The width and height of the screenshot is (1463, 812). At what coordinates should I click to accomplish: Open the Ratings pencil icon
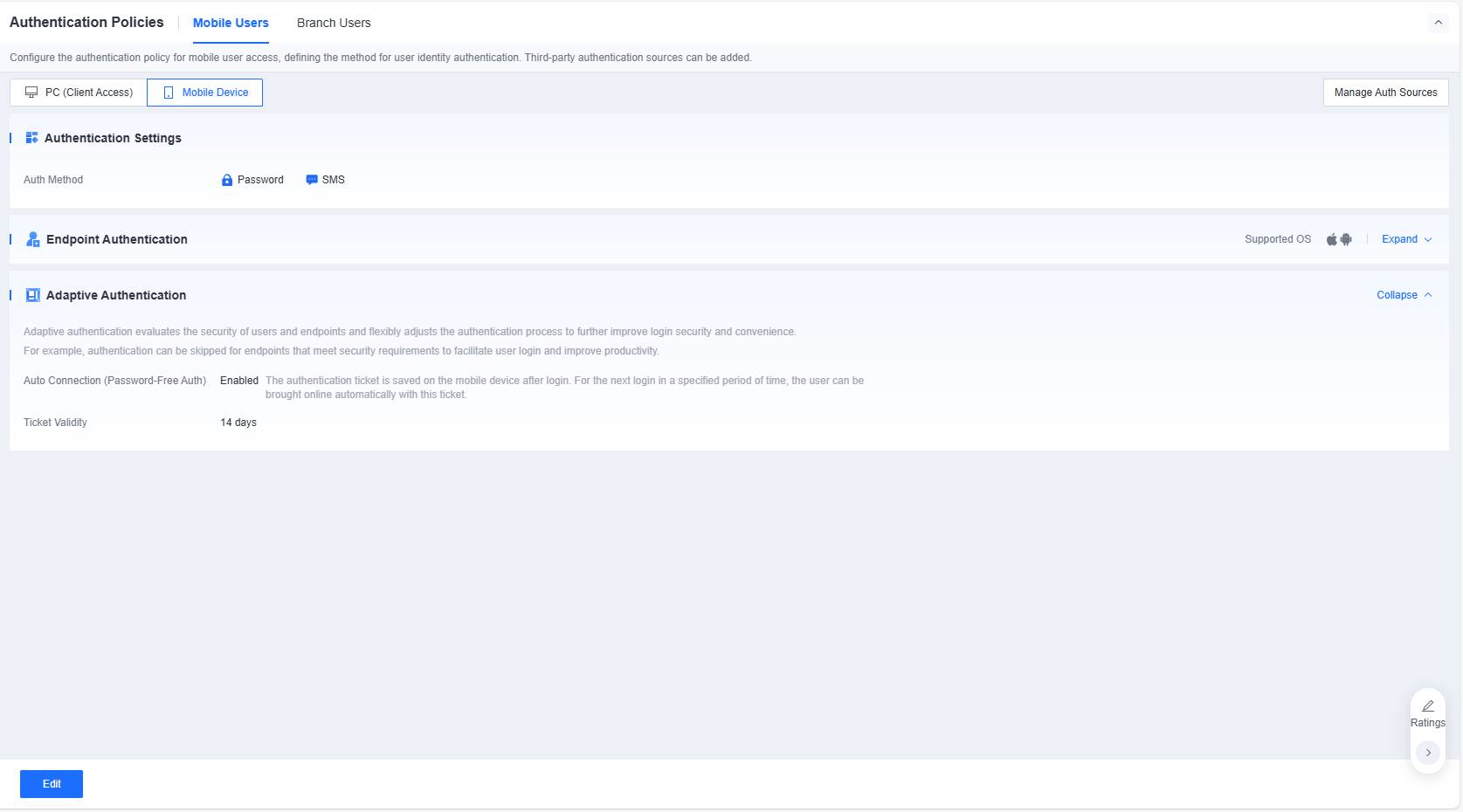click(x=1428, y=705)
